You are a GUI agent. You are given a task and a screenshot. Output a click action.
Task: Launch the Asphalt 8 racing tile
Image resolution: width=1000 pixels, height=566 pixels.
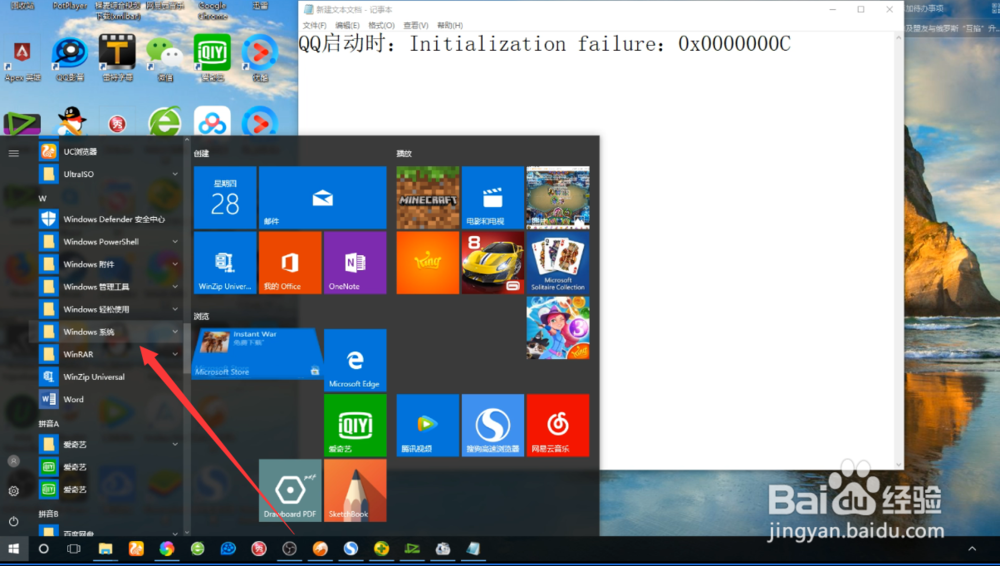point(492,262)
